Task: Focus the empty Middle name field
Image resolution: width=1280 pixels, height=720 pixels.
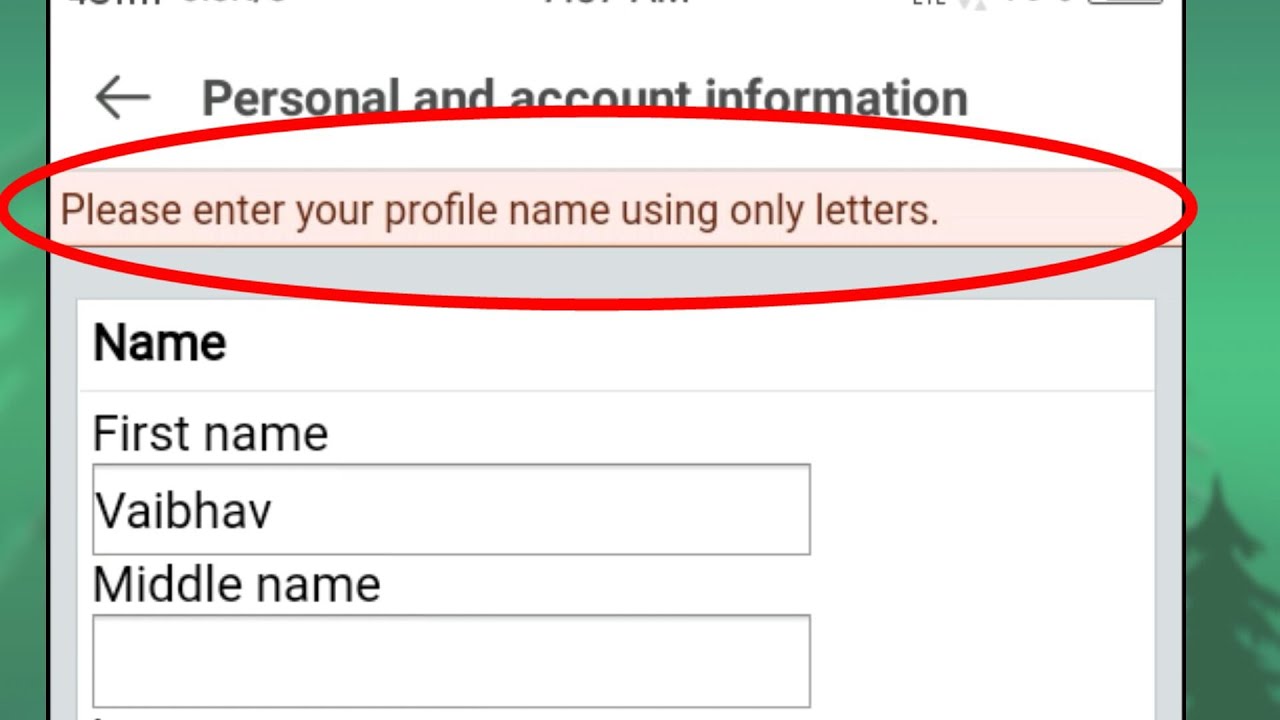Action: [451, 660]
